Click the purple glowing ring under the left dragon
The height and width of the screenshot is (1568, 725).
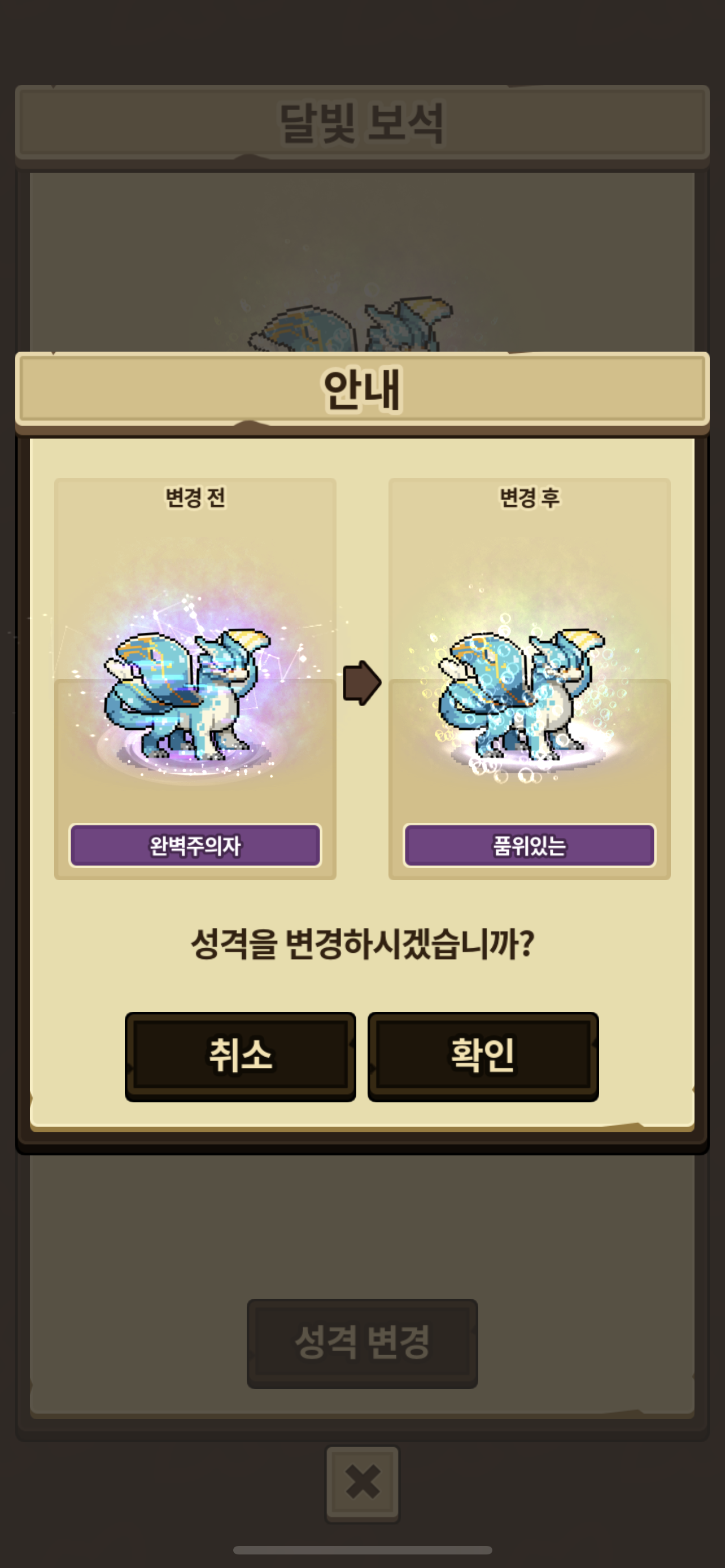pos(186,758)
